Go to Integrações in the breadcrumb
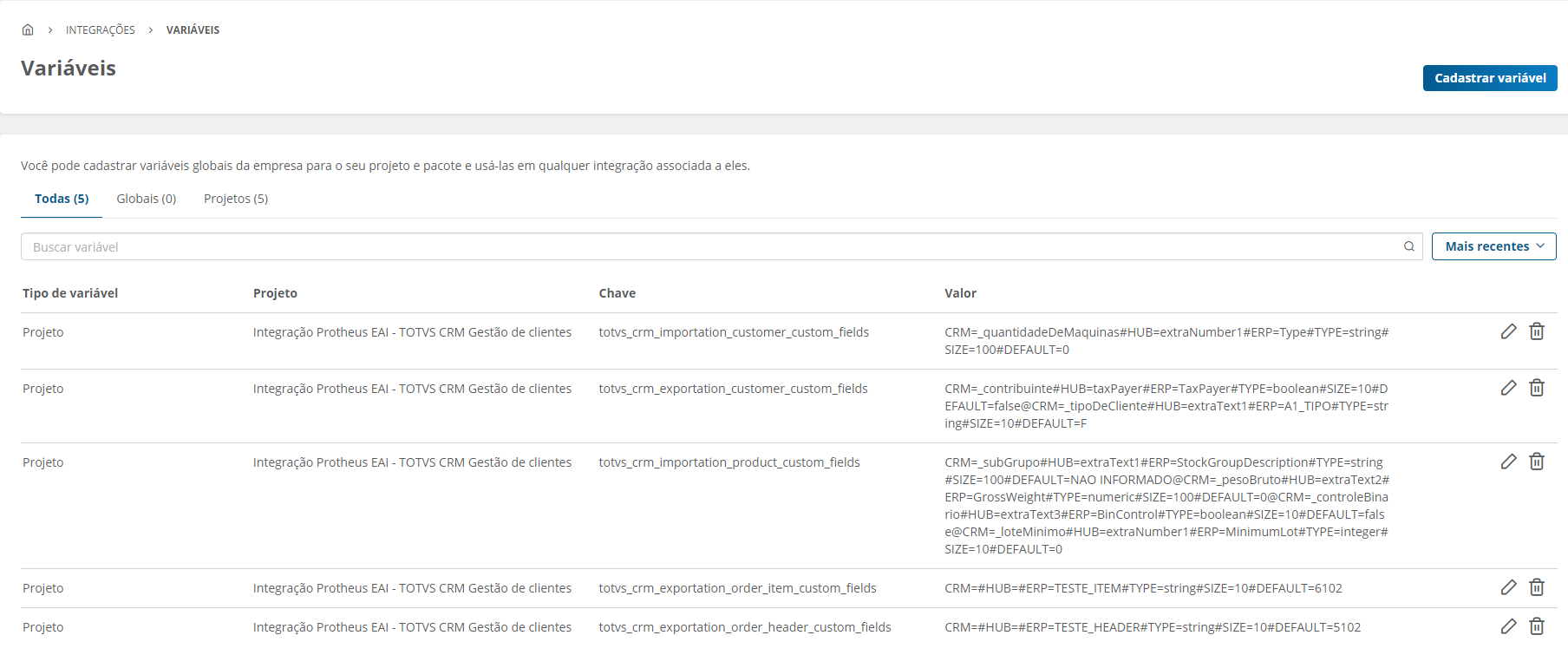1568x655 pixels. [101, 29]
